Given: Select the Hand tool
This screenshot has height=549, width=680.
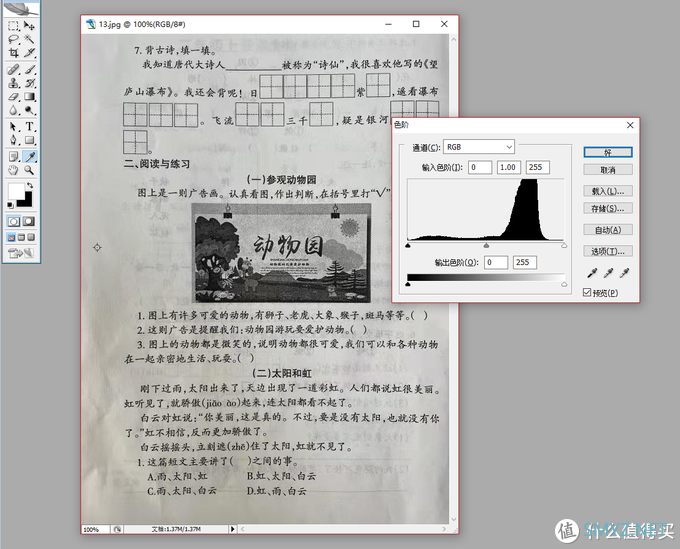Looking at the screenshot, I should click(x=13, y=170).
